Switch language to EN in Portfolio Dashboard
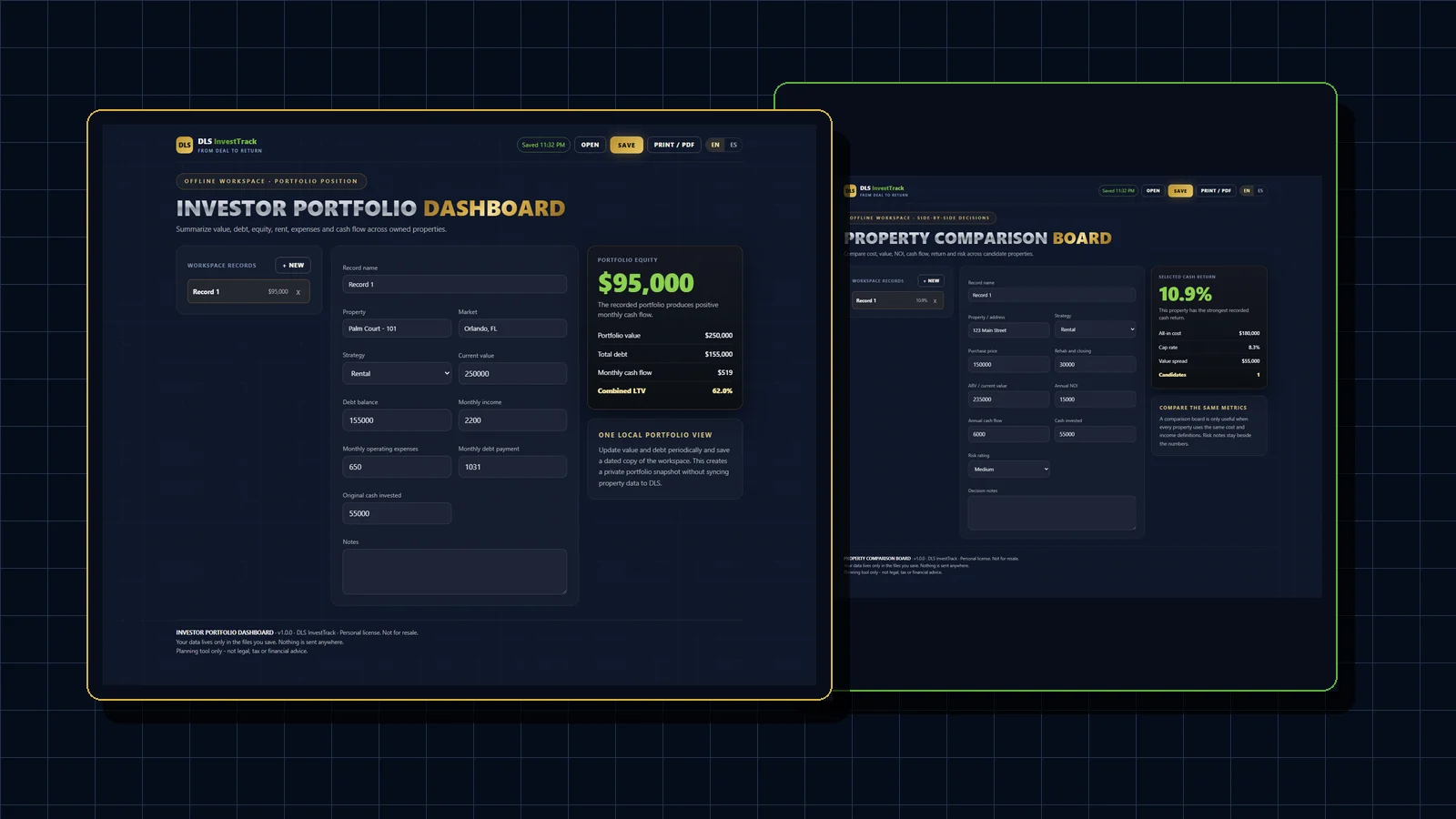Screen dimensions: 1456x819 pos(715,145)
